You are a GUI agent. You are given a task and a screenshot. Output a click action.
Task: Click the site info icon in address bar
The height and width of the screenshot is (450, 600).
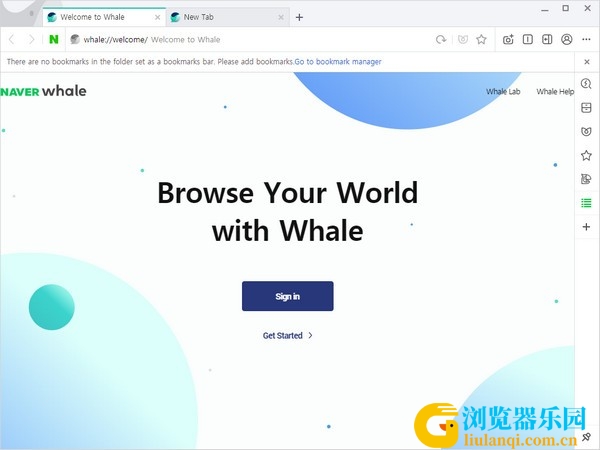[75, 39]
